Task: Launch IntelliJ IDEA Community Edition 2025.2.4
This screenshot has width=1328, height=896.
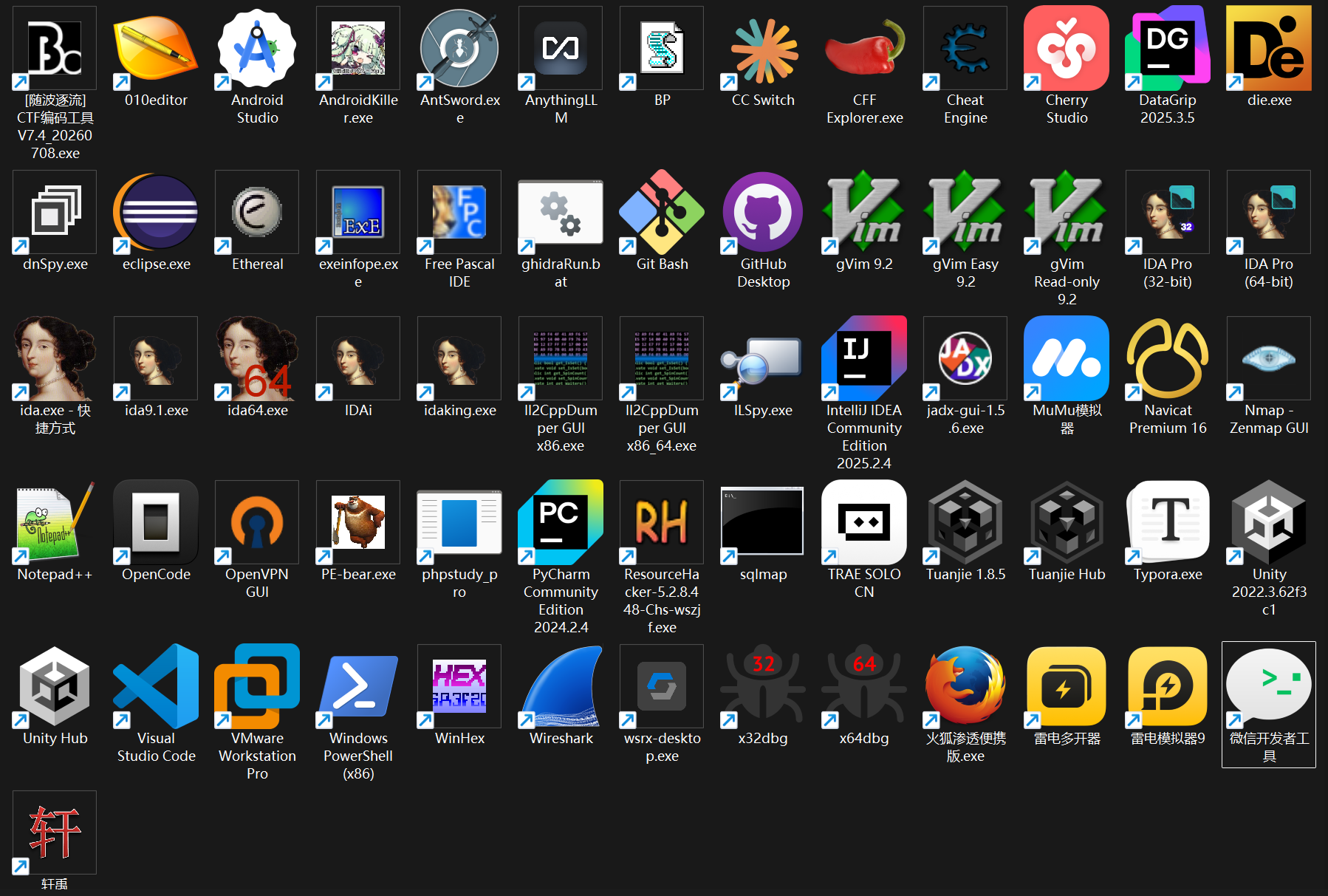Action: point(864,358)
